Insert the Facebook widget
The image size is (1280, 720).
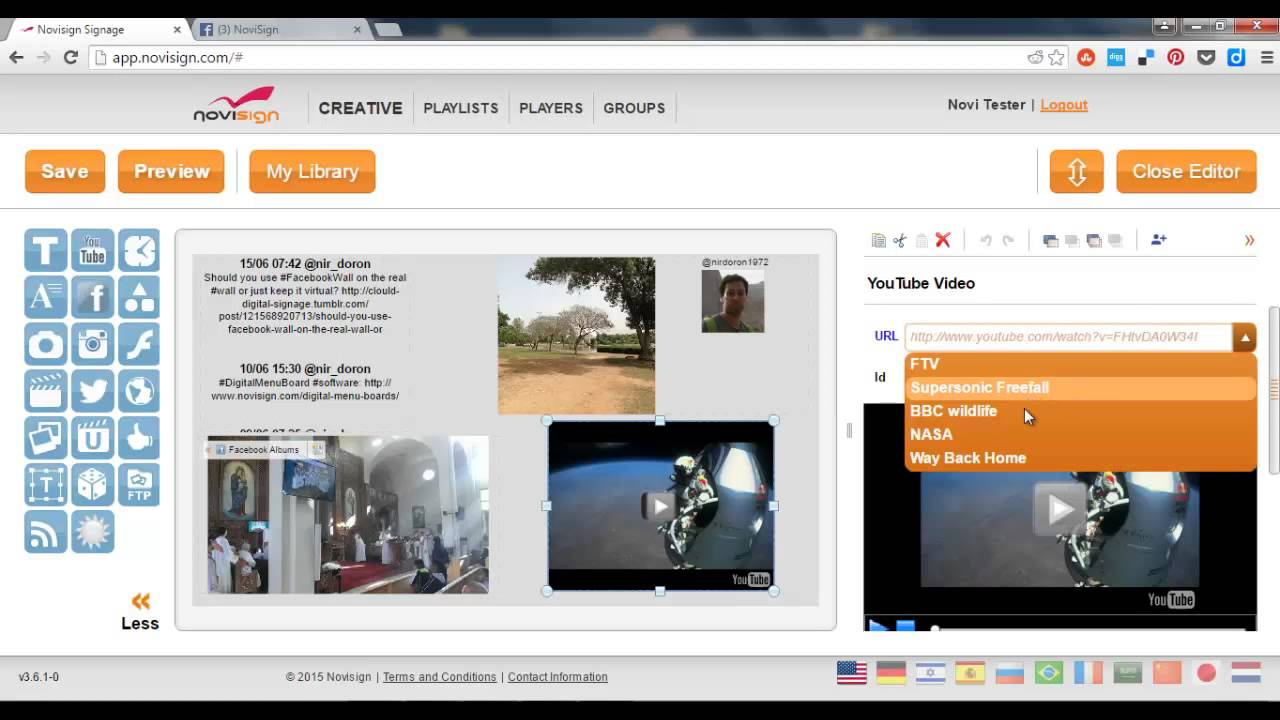tap(92, 297)
